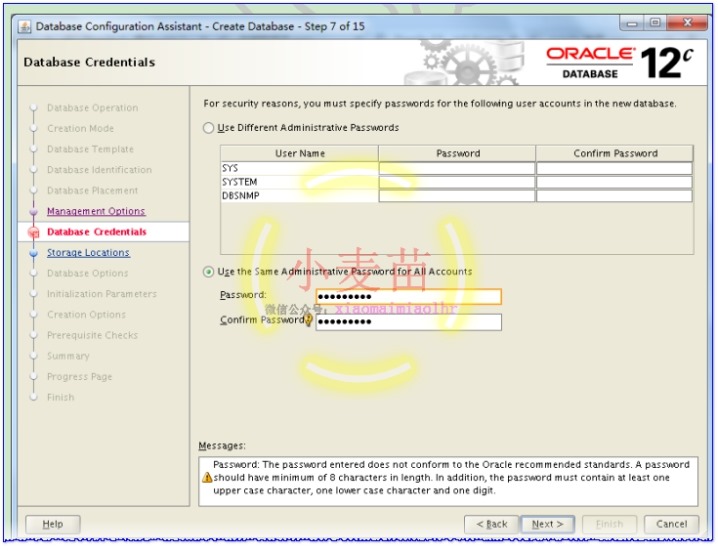Click the Confirm Password column header

(615, 153)
